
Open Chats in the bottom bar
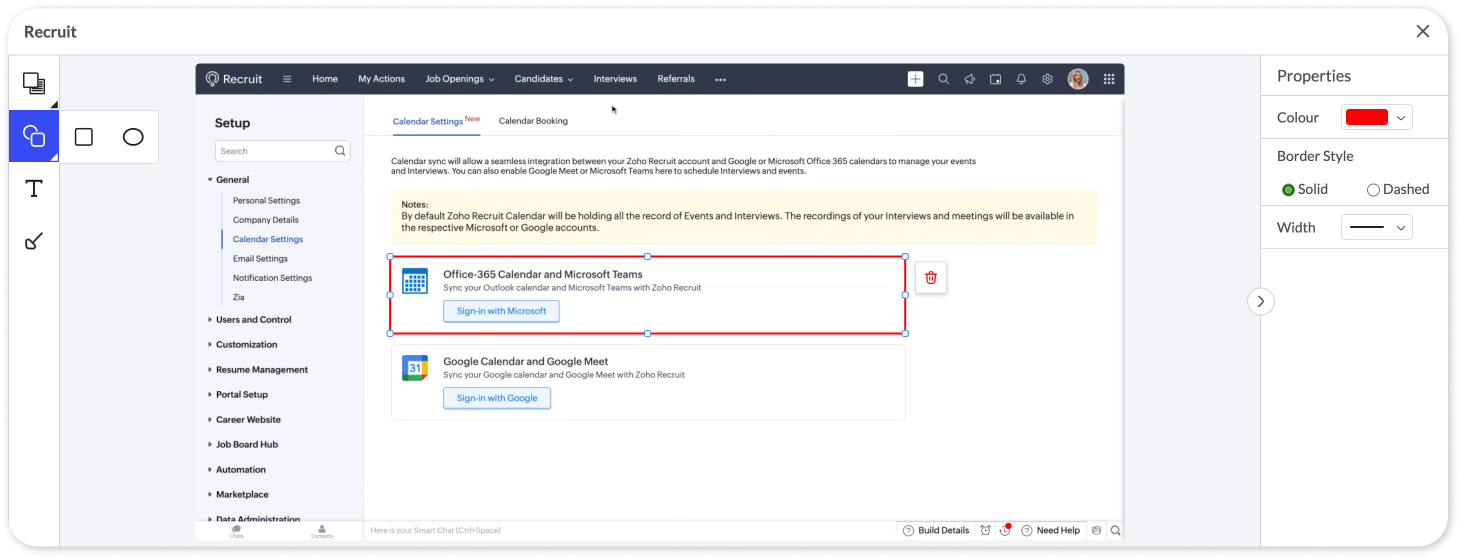pos(236,531)
